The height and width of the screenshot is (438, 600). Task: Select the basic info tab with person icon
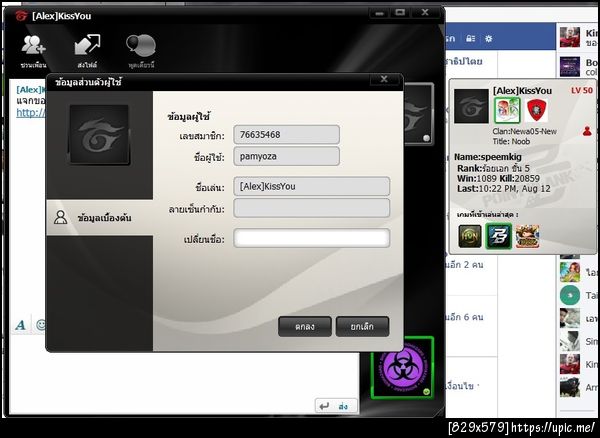99,218
